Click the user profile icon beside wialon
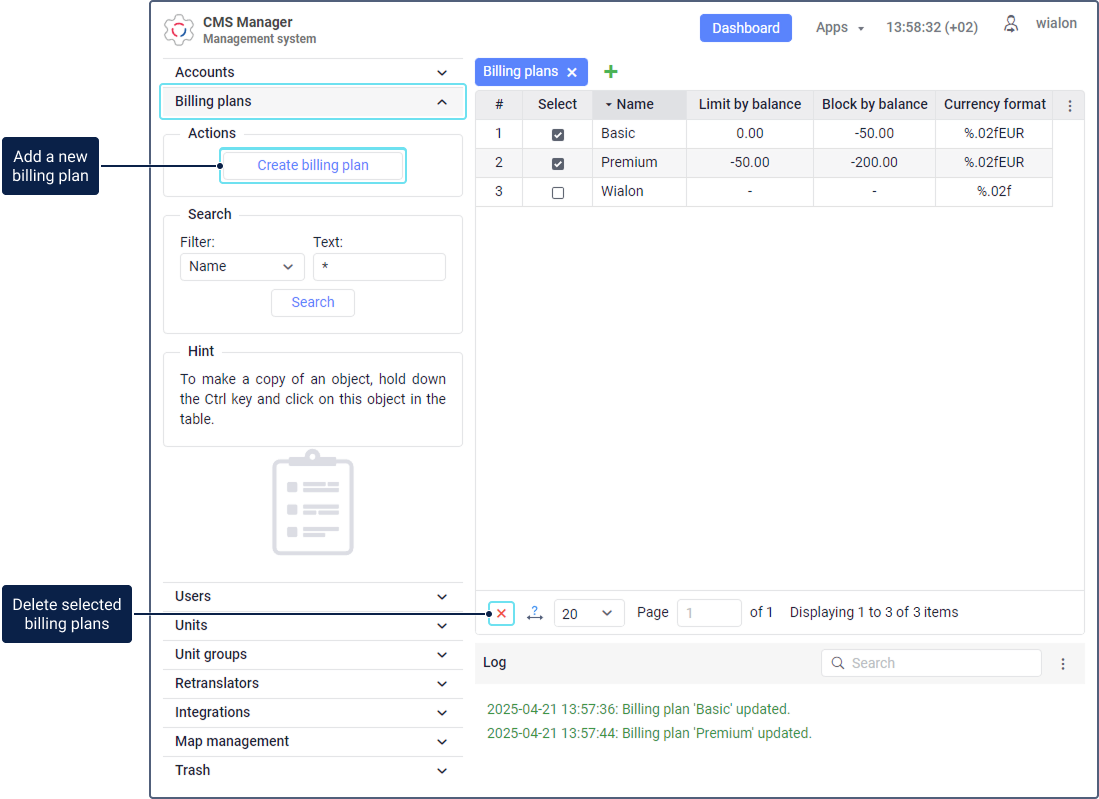The height and width of the screenshot is (799, 1099). pyautogui.click(x=1011, y=25)
